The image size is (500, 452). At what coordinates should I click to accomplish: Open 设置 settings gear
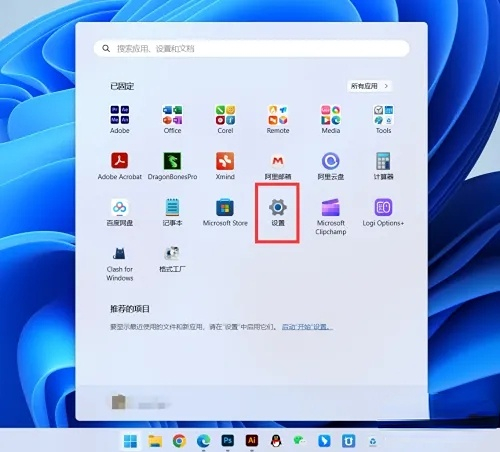[x=278, y=212]
